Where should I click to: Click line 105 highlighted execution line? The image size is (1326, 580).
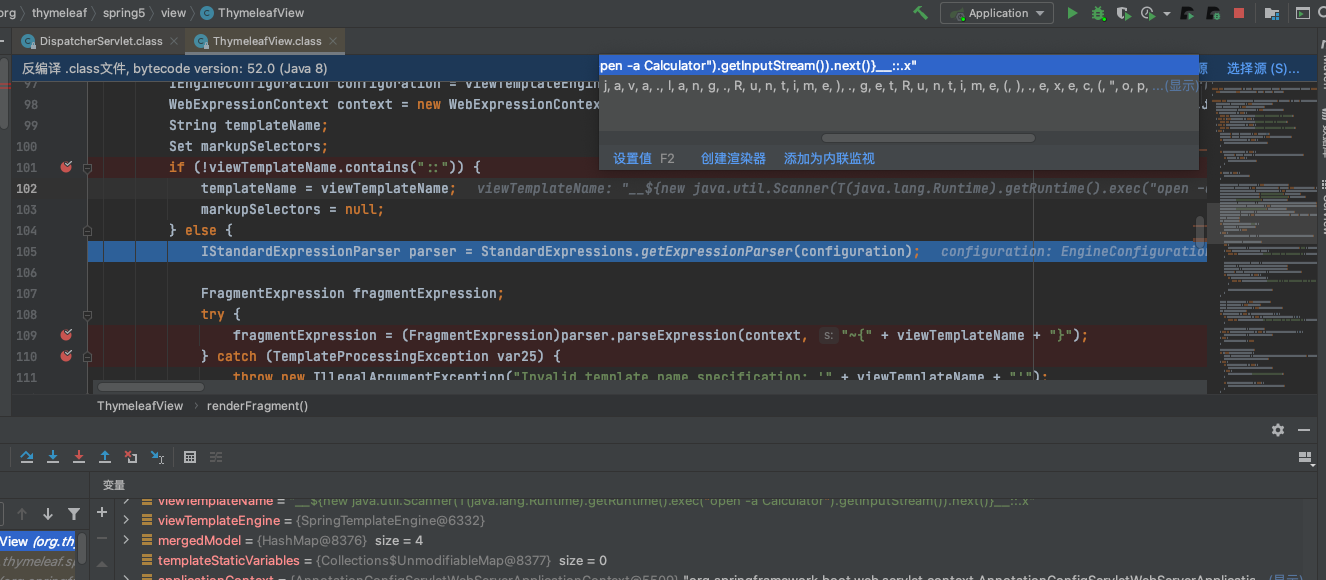pos(647,251)
